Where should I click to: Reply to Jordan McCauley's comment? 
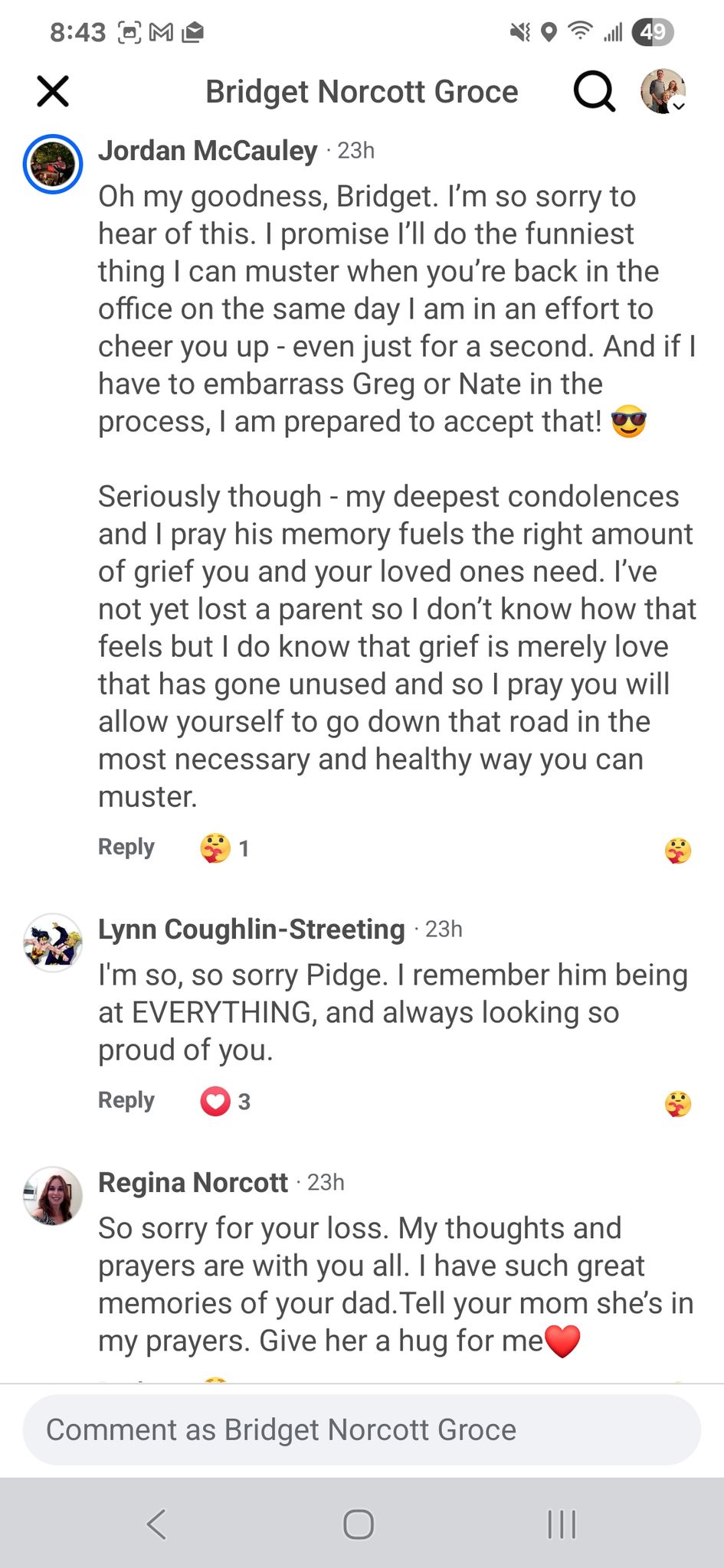(x=126, y=847)
